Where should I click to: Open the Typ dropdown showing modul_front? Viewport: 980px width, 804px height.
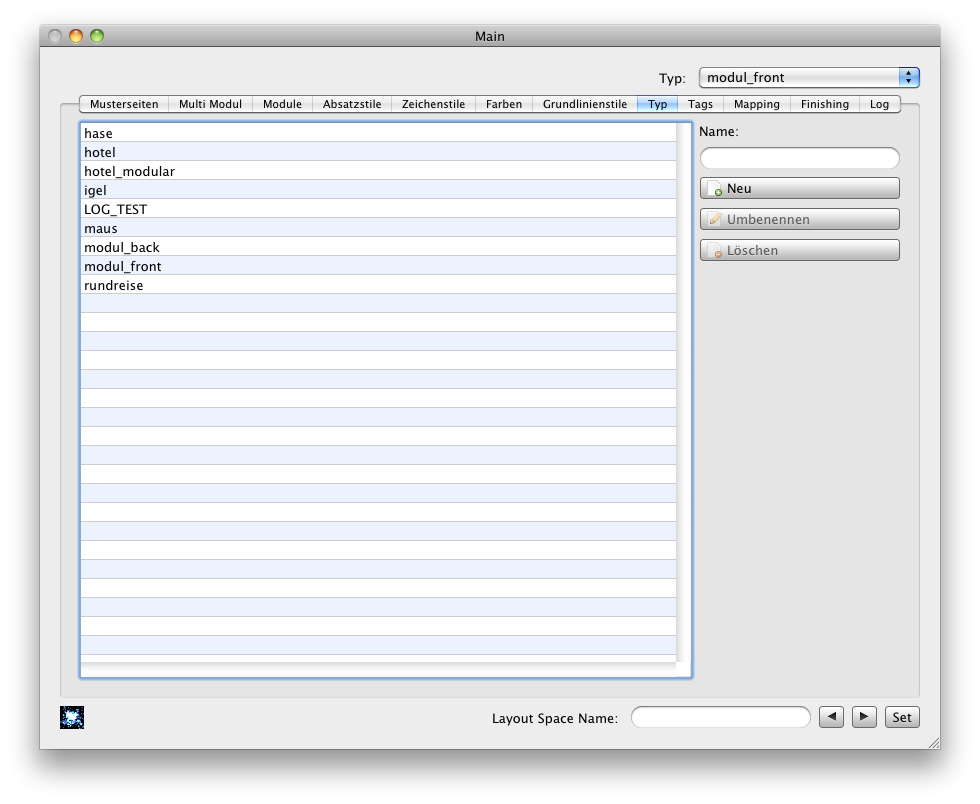(808, 77)
